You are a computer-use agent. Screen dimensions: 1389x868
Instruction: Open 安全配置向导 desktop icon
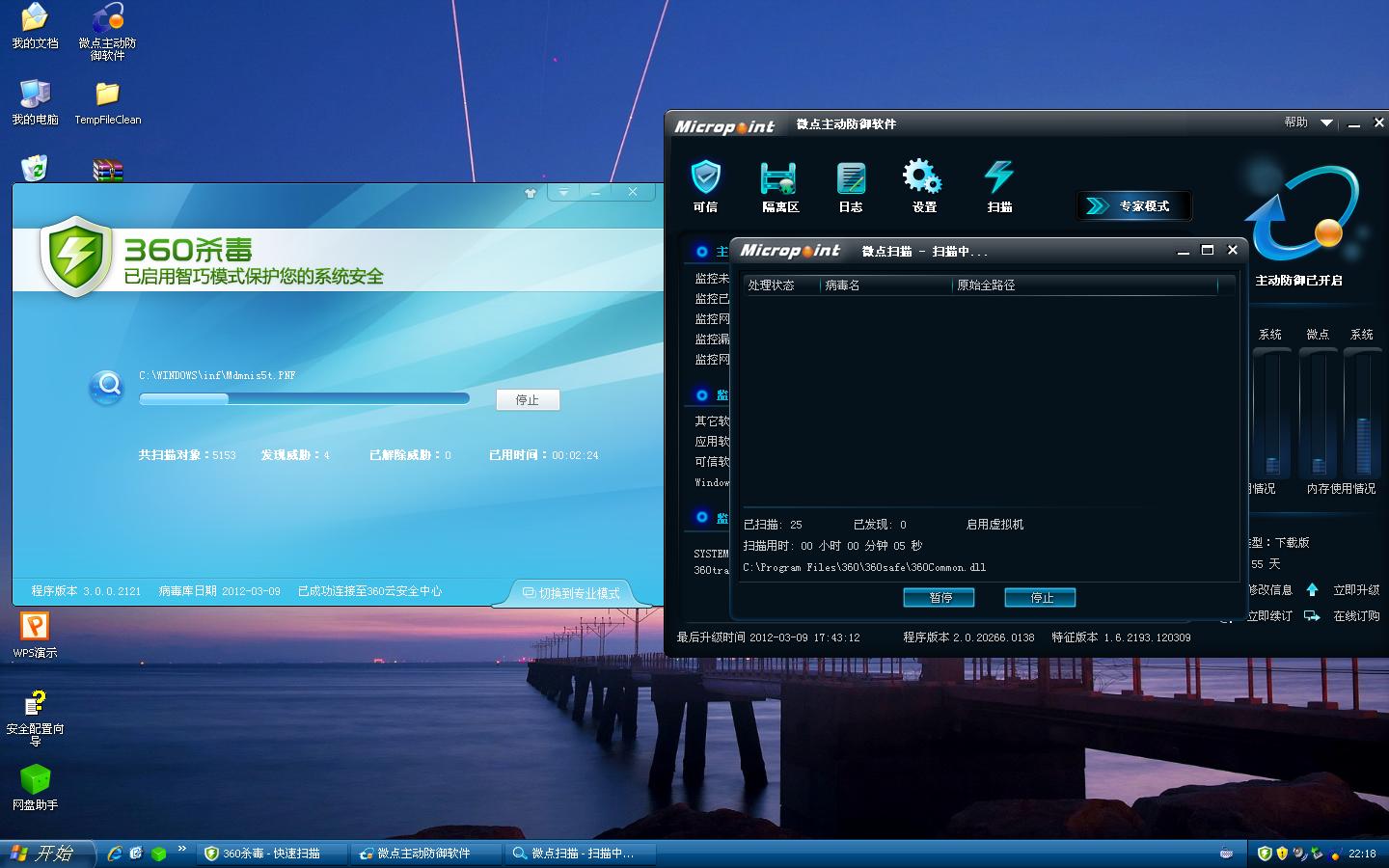35,718
